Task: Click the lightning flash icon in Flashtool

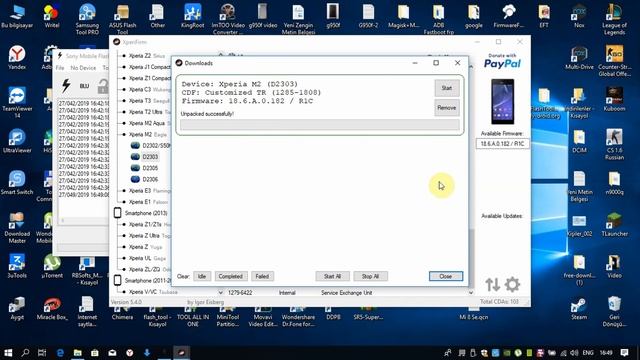Action: click(66, 85)
